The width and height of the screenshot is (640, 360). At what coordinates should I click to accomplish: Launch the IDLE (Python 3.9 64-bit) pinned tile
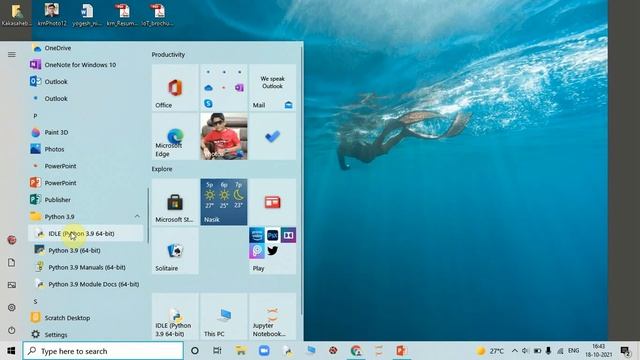point(175,316)
